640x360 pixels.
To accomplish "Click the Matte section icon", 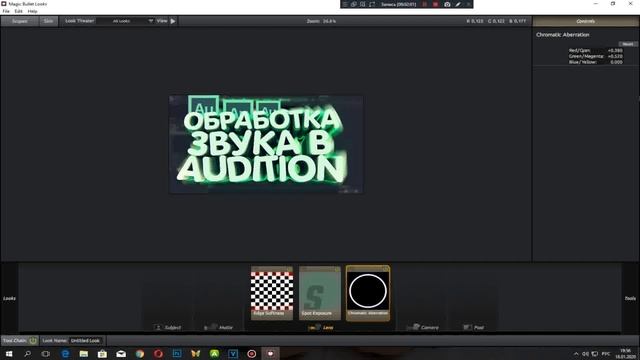I will 210,327.
